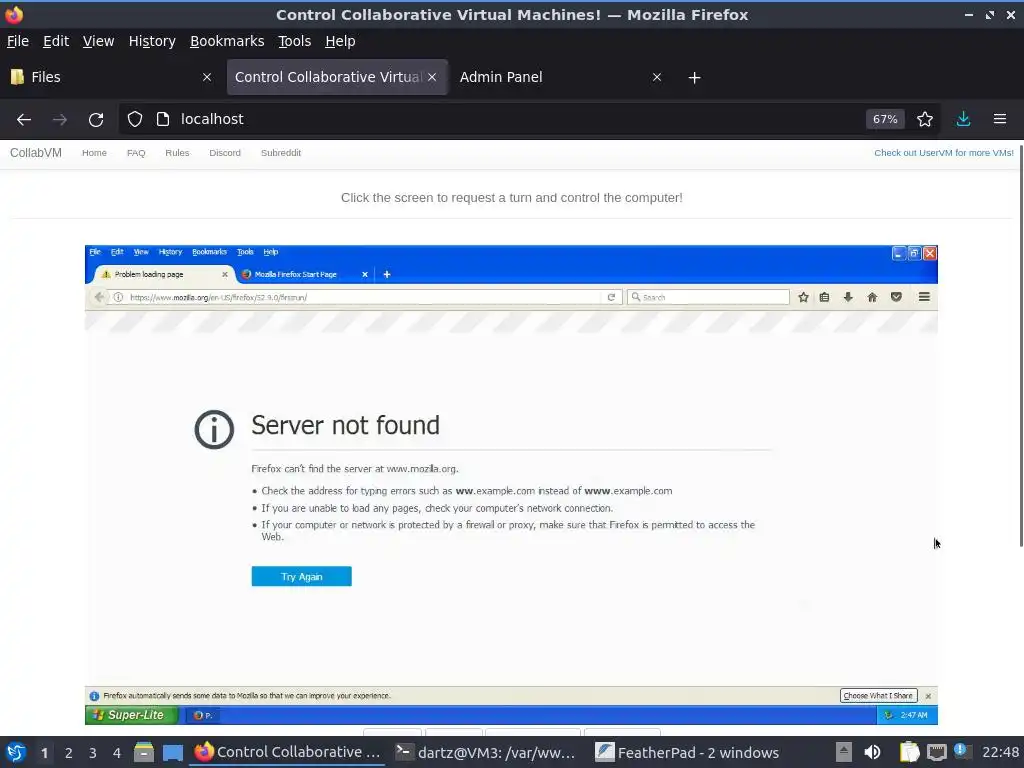Open the downloads arrow in VM Firefox toolbar
This screenshot has height=768, width=1024.
848,297
